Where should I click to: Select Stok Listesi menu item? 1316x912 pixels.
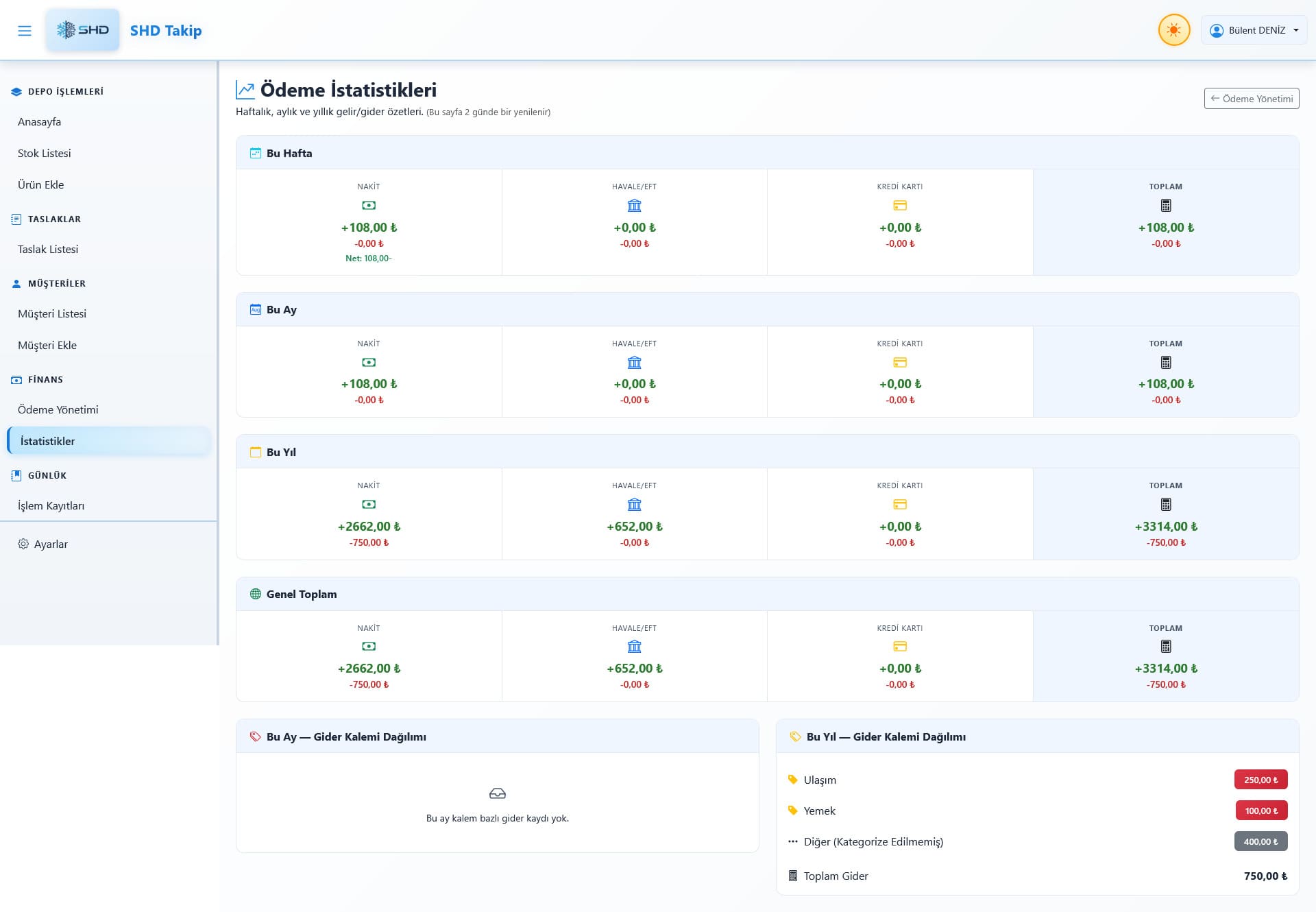pyautogui.click(x=45, y=154)
